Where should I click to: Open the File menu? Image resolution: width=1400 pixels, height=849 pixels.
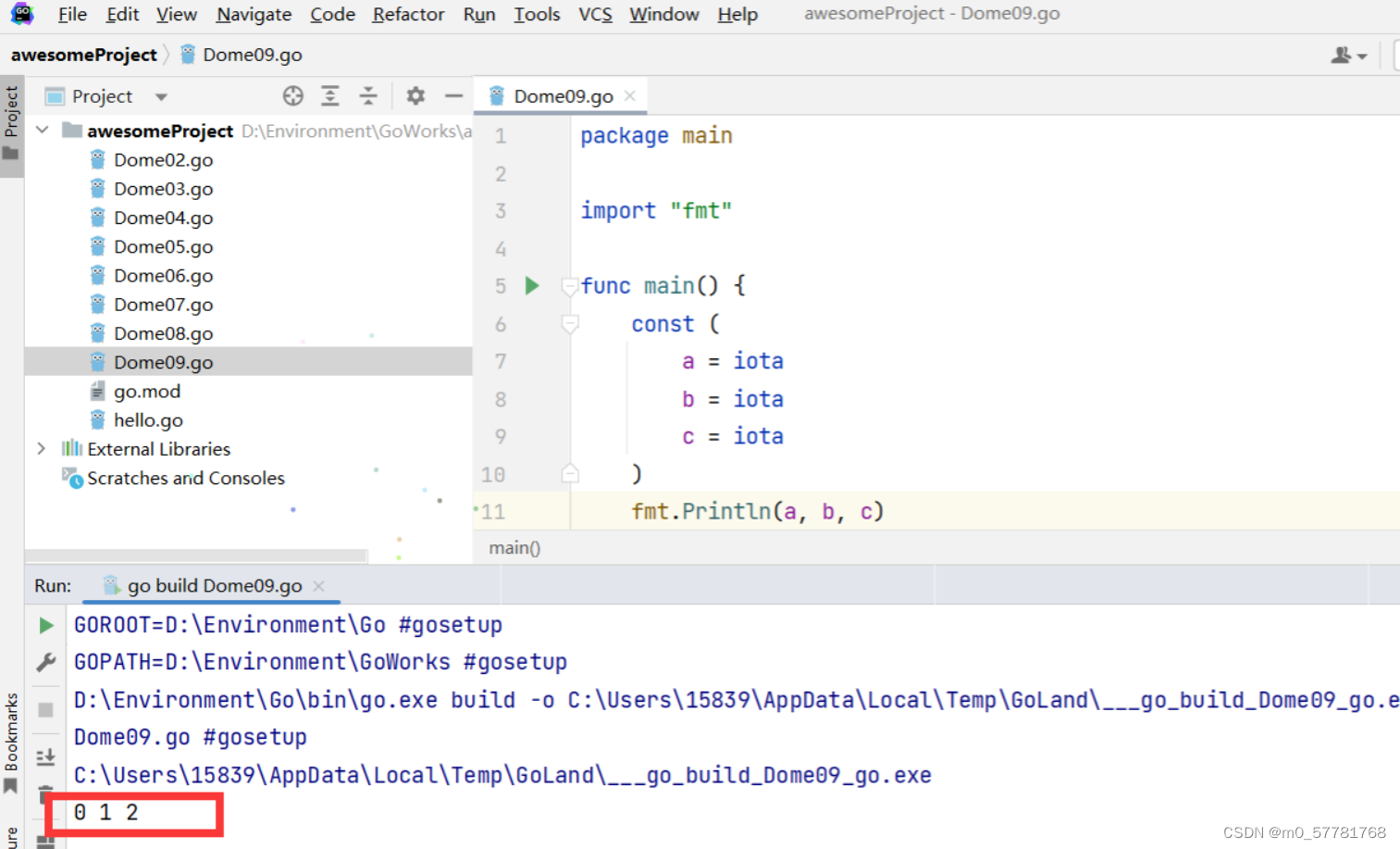[72, 15]
